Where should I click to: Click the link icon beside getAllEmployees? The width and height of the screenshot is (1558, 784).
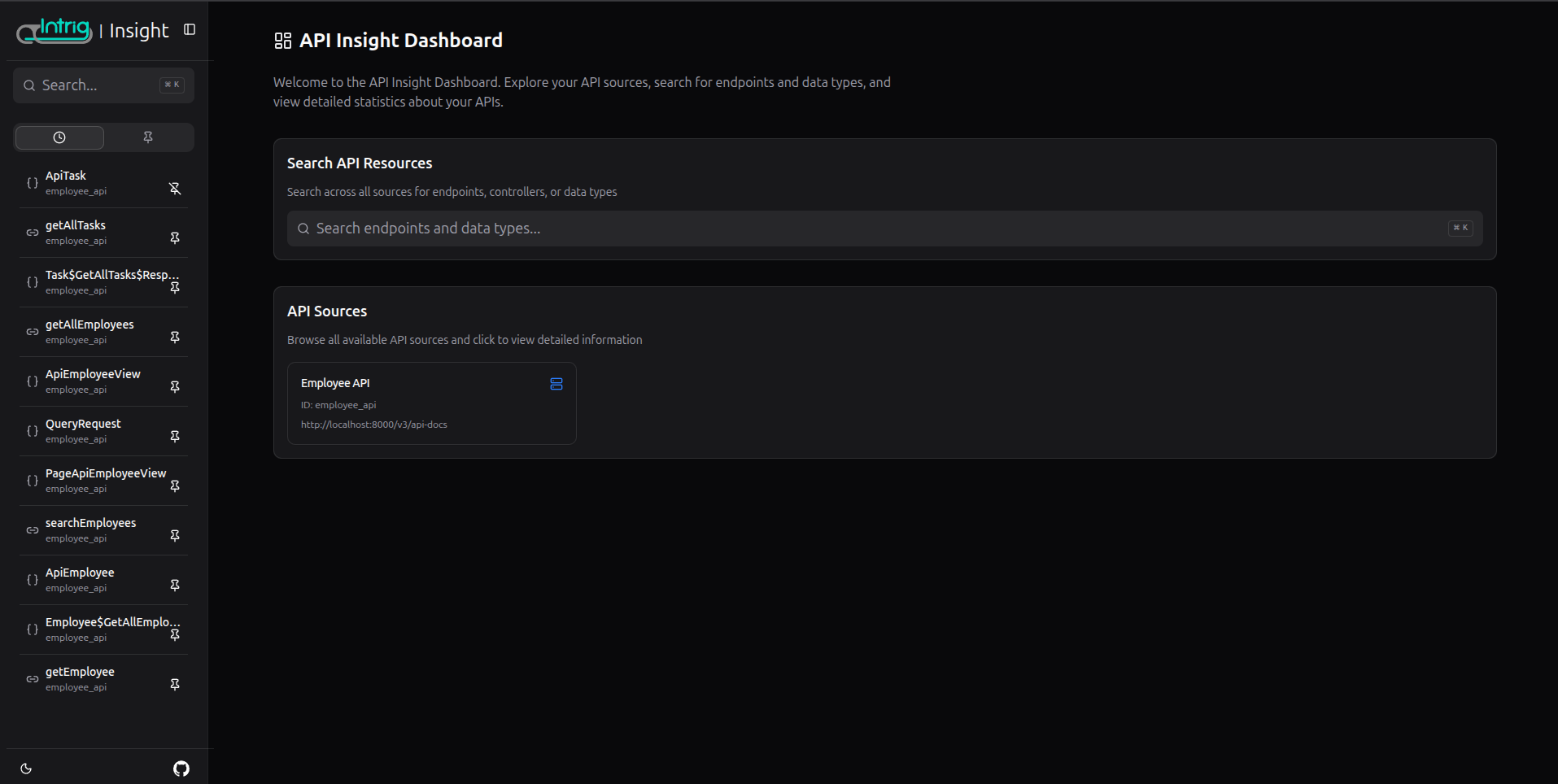[x=32, y=332]
